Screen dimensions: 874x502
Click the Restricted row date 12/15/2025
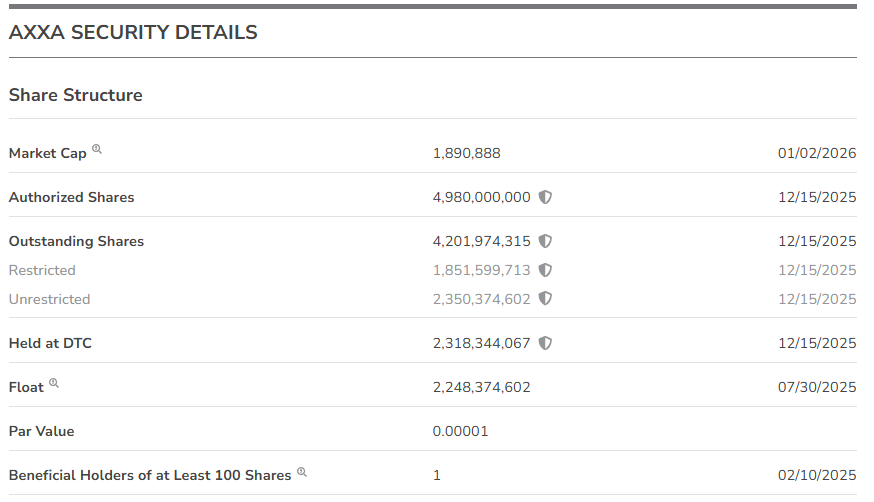pyautogui.click(x=817, y=270)
